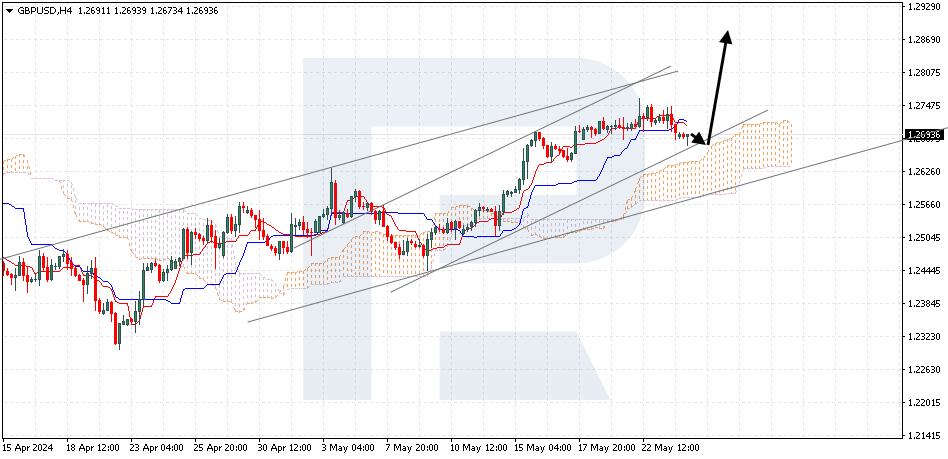Click the 1.26260 price axis label
The width and height of the screenshot is (948, 459).
click(x=926, y=172)
